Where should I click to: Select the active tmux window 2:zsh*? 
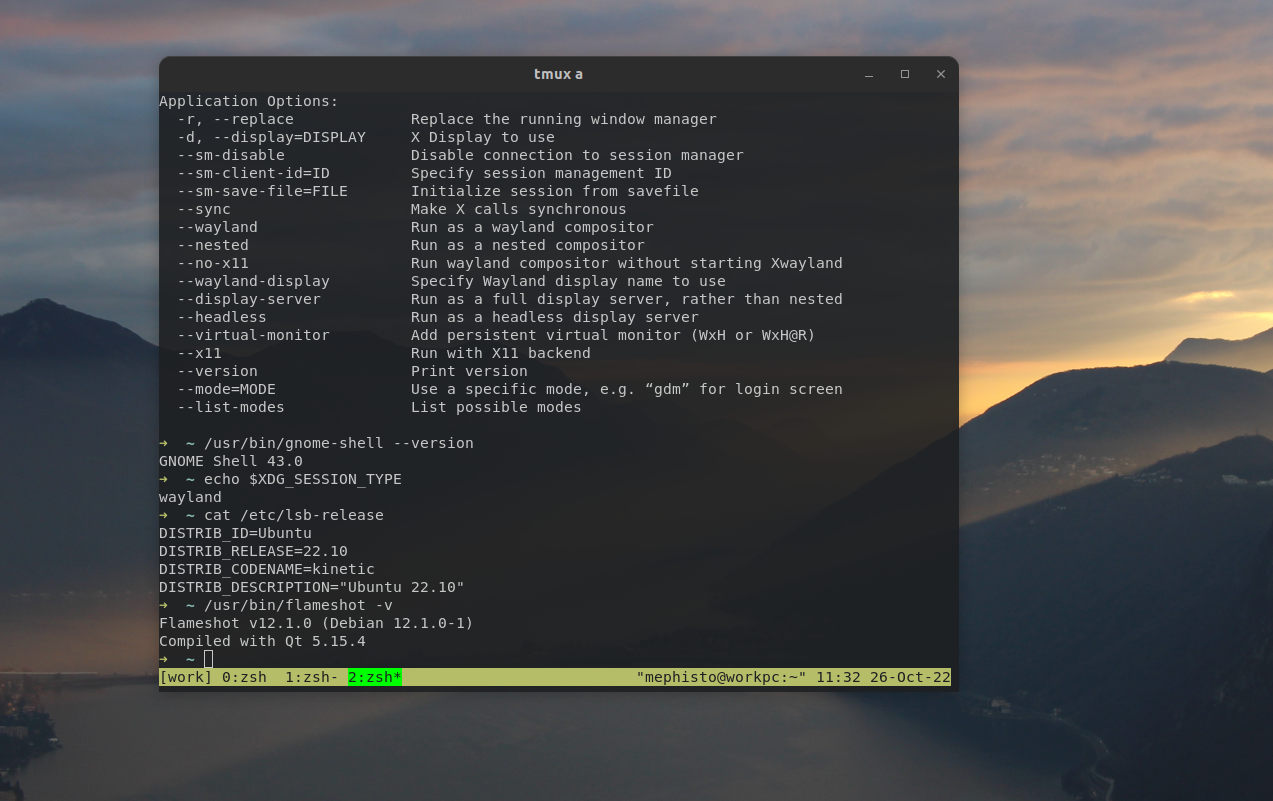point(373,677)
